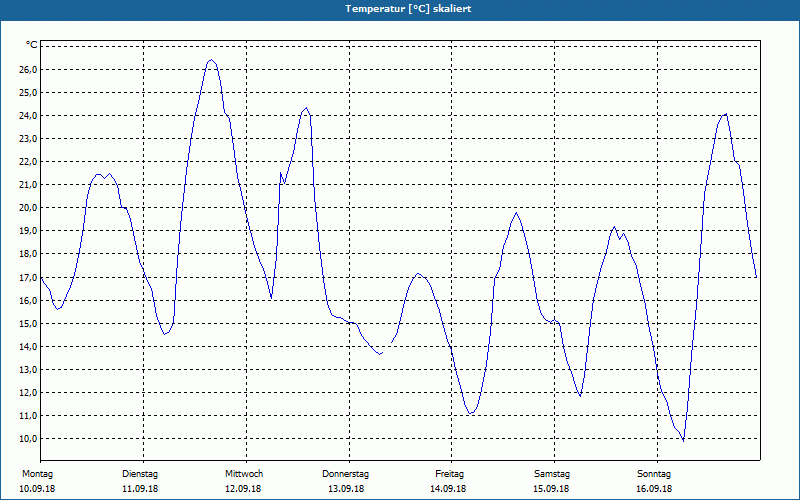Click the 'Temperatur [°C] skaliert' title
800x500 pixels.
pyautogui.click(x=408, y=9)
